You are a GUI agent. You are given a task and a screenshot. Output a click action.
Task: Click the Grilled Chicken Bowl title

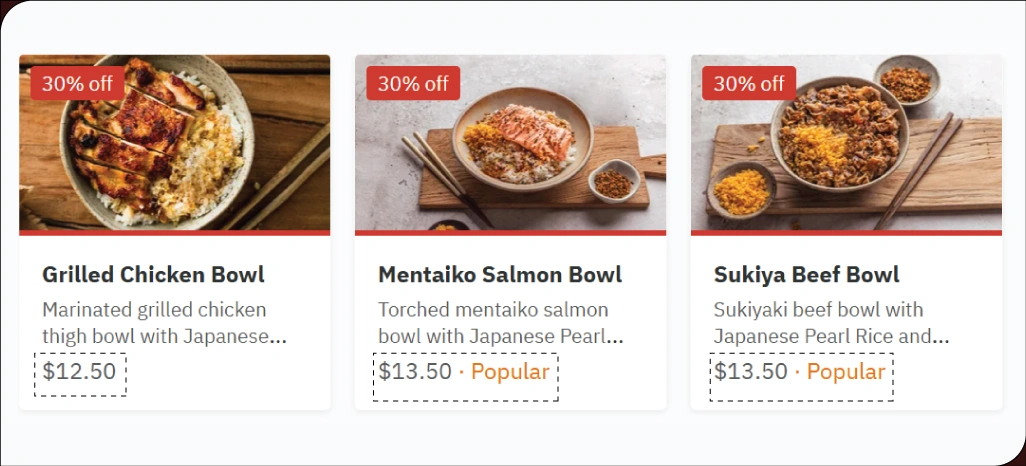(x=153, y=274)
